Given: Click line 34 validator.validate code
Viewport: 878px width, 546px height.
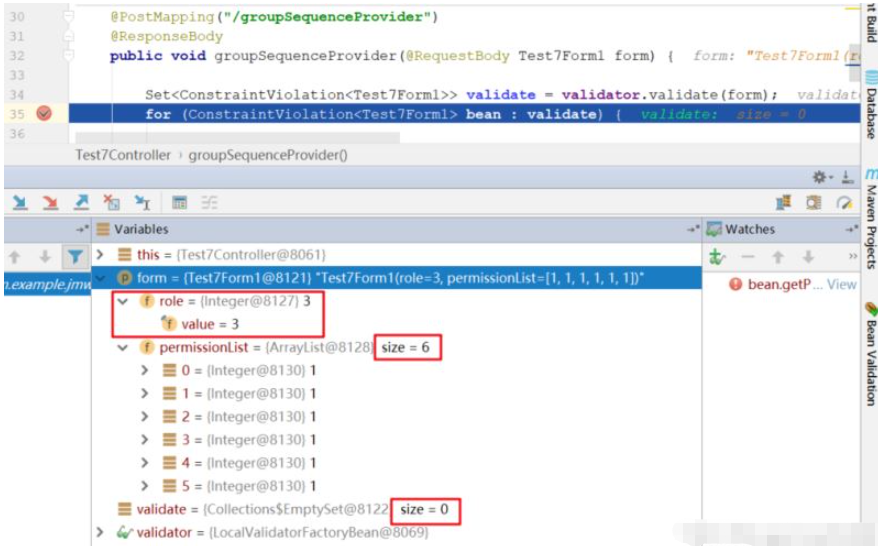Looking at the screenshot, I should pos(670,95).
